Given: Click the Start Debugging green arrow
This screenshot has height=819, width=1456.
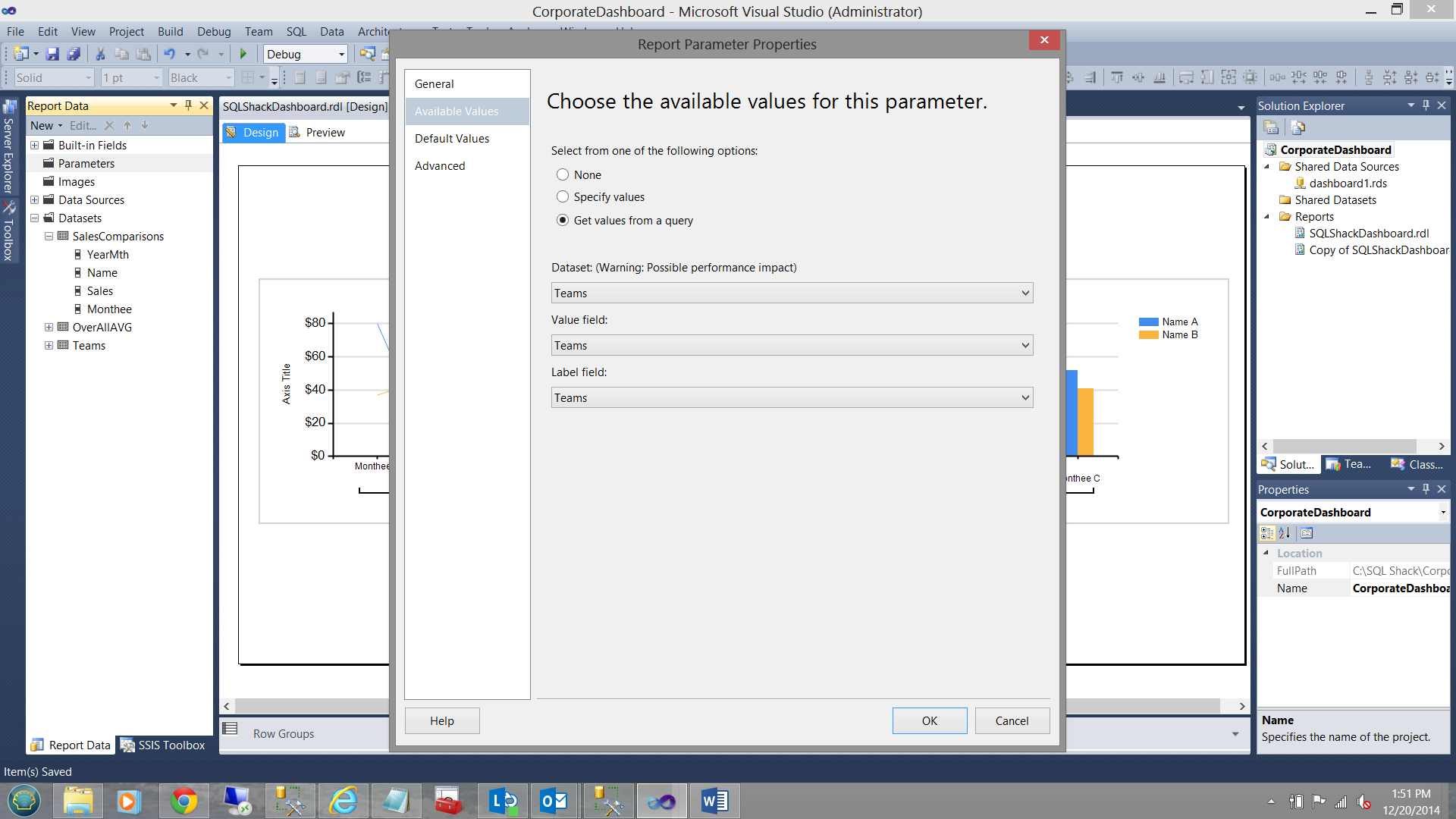Looking at the screenshot, I should pyautogui.click(x=243, y=54).
